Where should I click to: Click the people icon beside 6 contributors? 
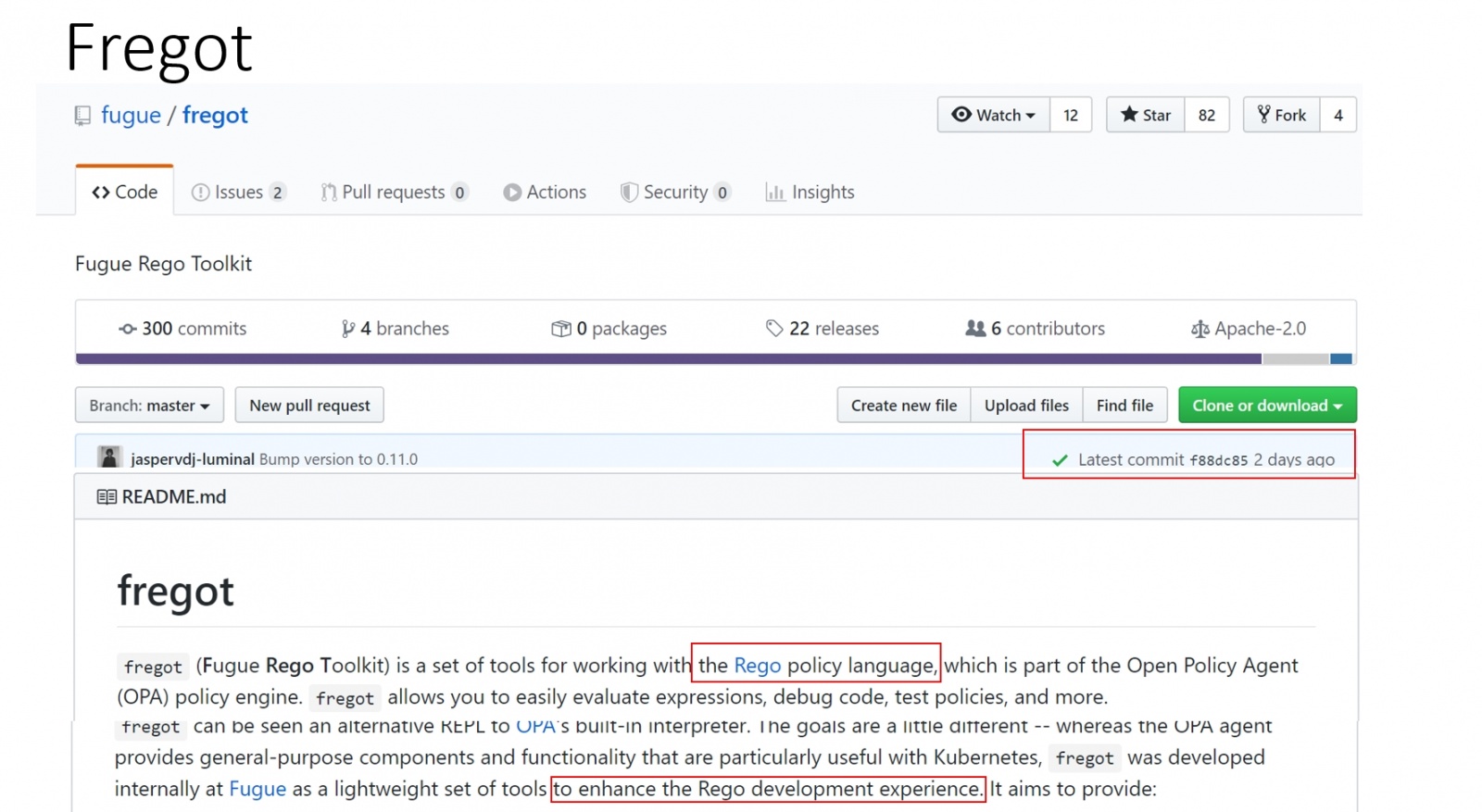click(x=975, y=329)
